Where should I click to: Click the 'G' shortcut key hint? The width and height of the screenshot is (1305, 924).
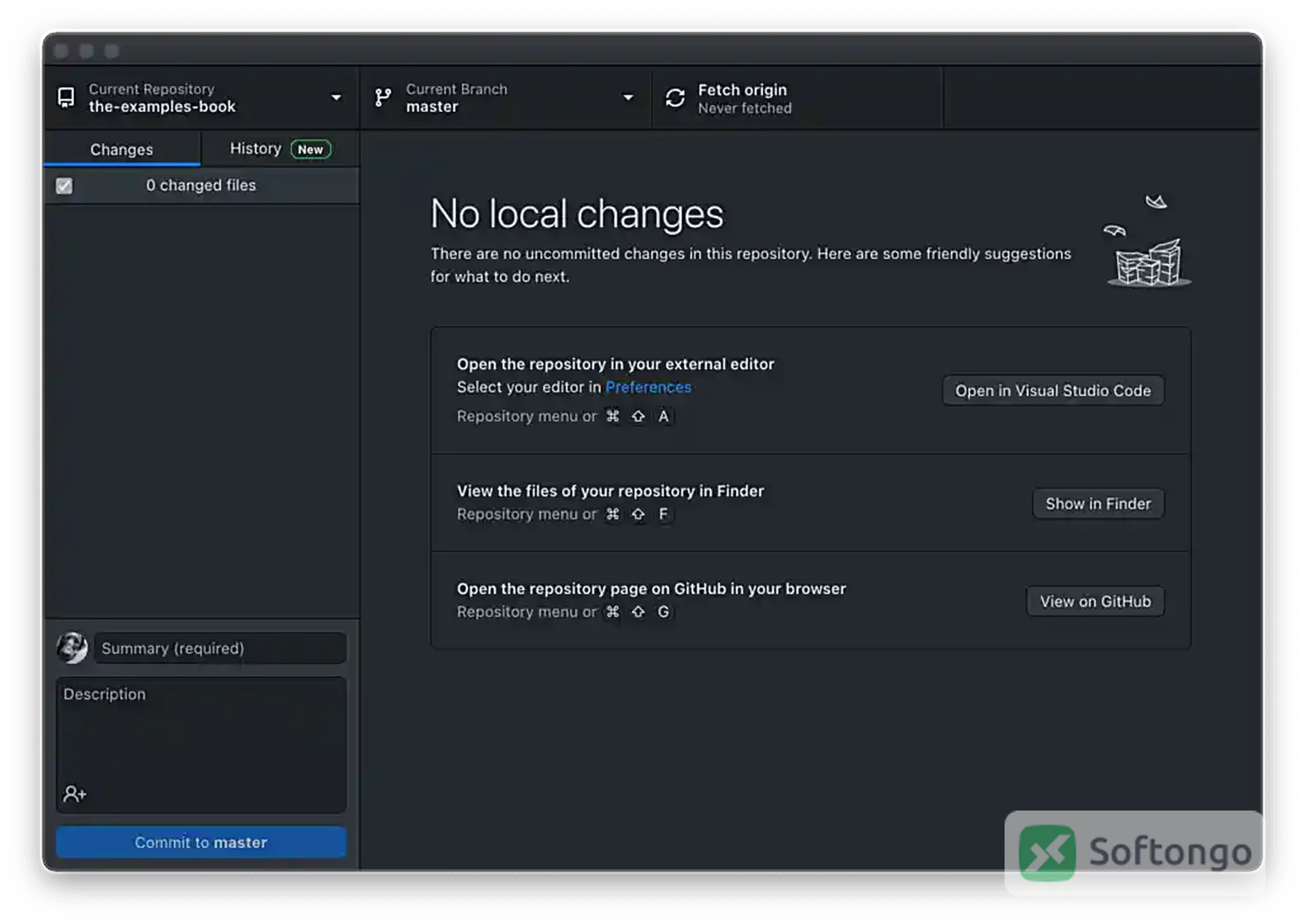(x=663, y=612)
